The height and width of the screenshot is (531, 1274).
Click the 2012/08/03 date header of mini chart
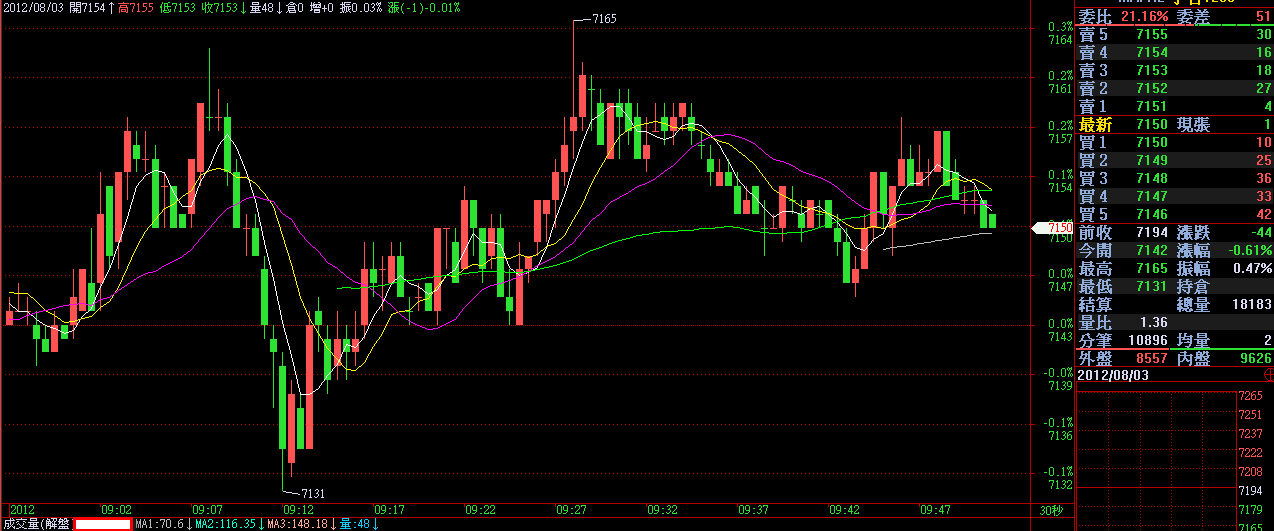pyautogui.click(x=1111, y=374)
